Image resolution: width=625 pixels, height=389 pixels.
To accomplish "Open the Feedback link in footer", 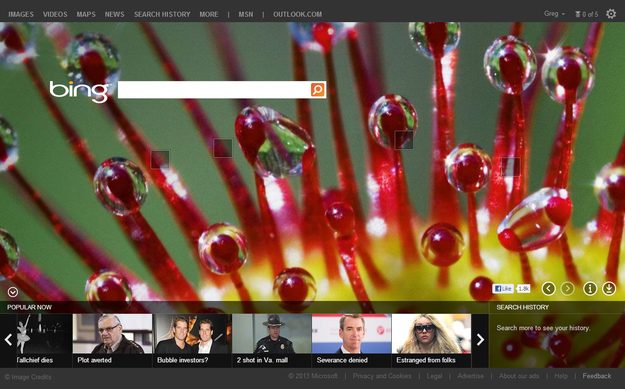I will (597, 376).
